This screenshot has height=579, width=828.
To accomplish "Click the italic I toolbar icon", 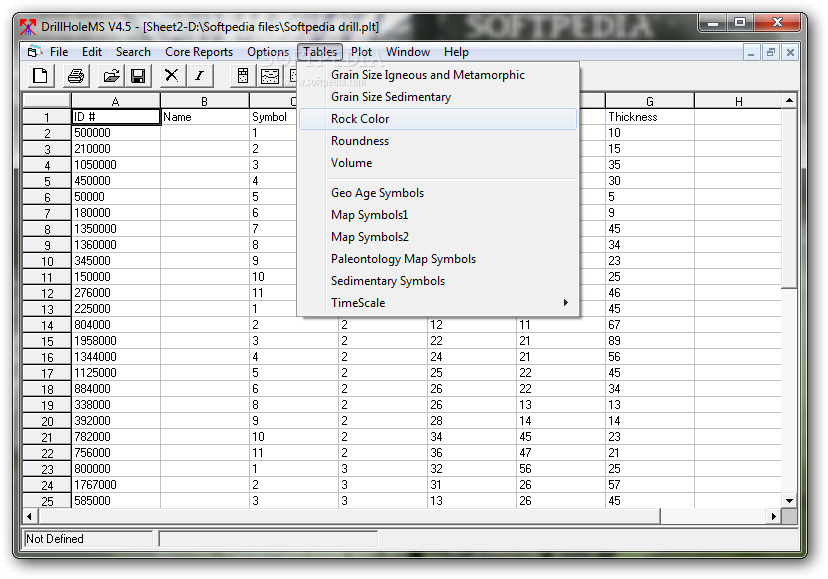I will coord(200,76).
